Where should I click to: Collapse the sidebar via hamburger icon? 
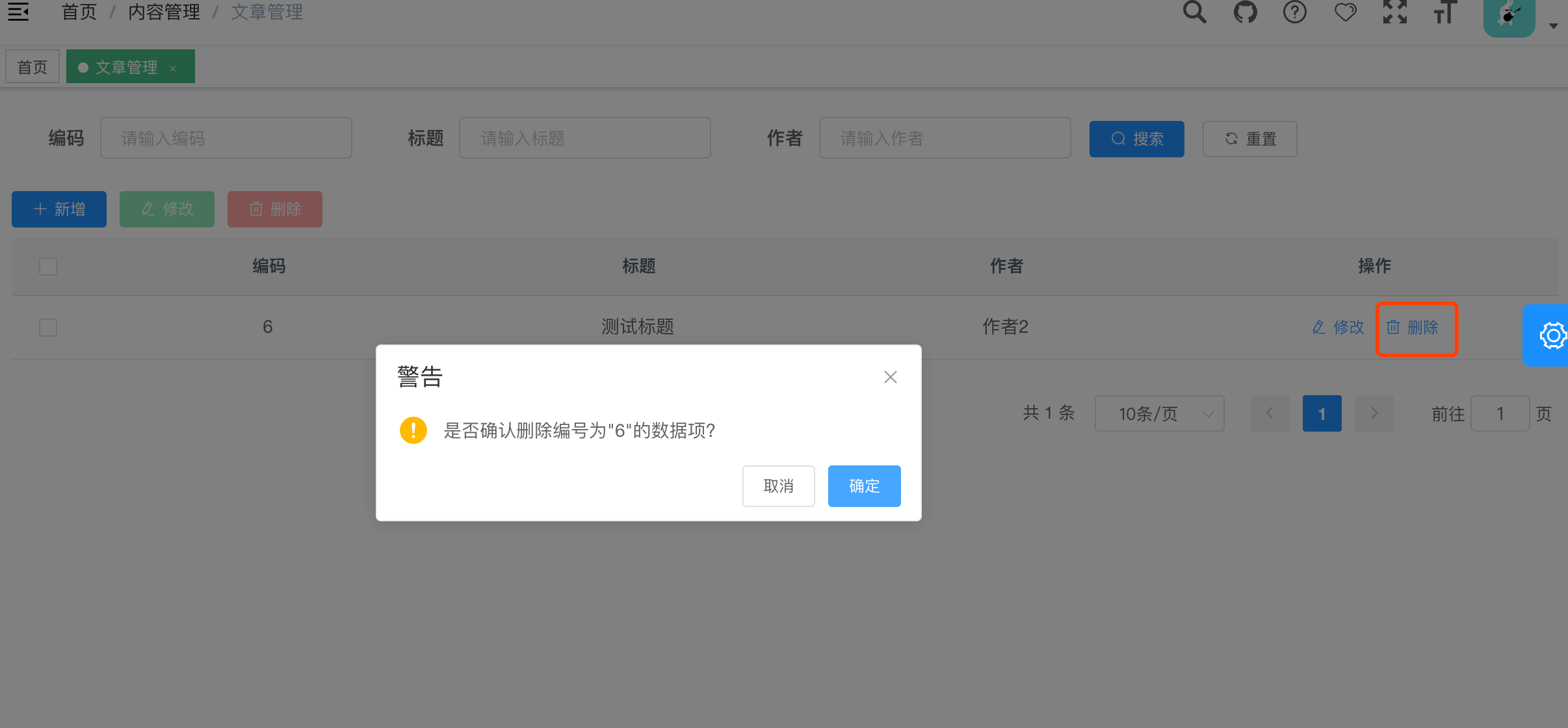[18, 12]
